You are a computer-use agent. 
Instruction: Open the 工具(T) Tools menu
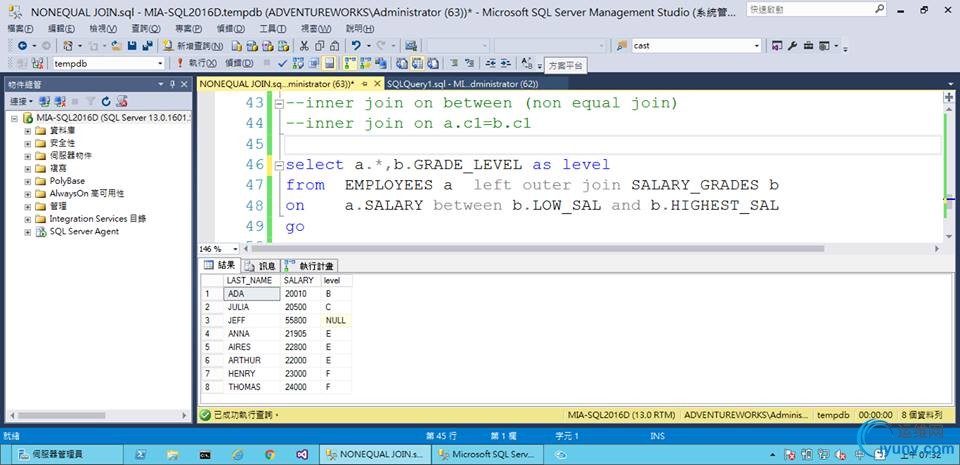tap(271, 28)
